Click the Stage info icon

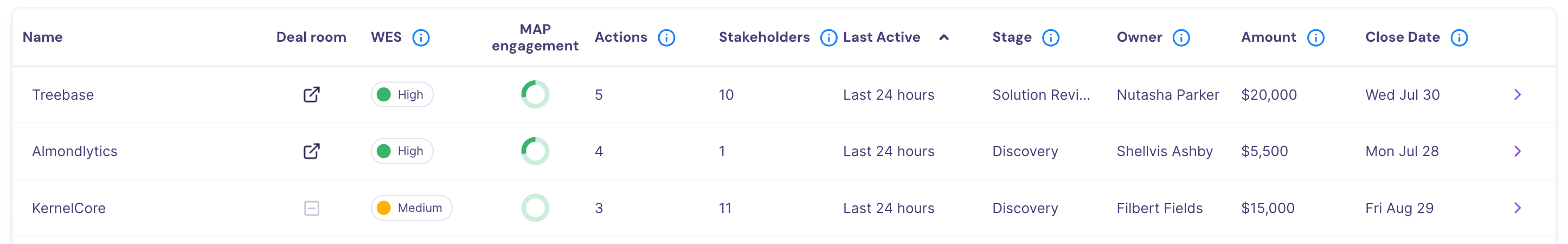click(x=1051, y=38)
